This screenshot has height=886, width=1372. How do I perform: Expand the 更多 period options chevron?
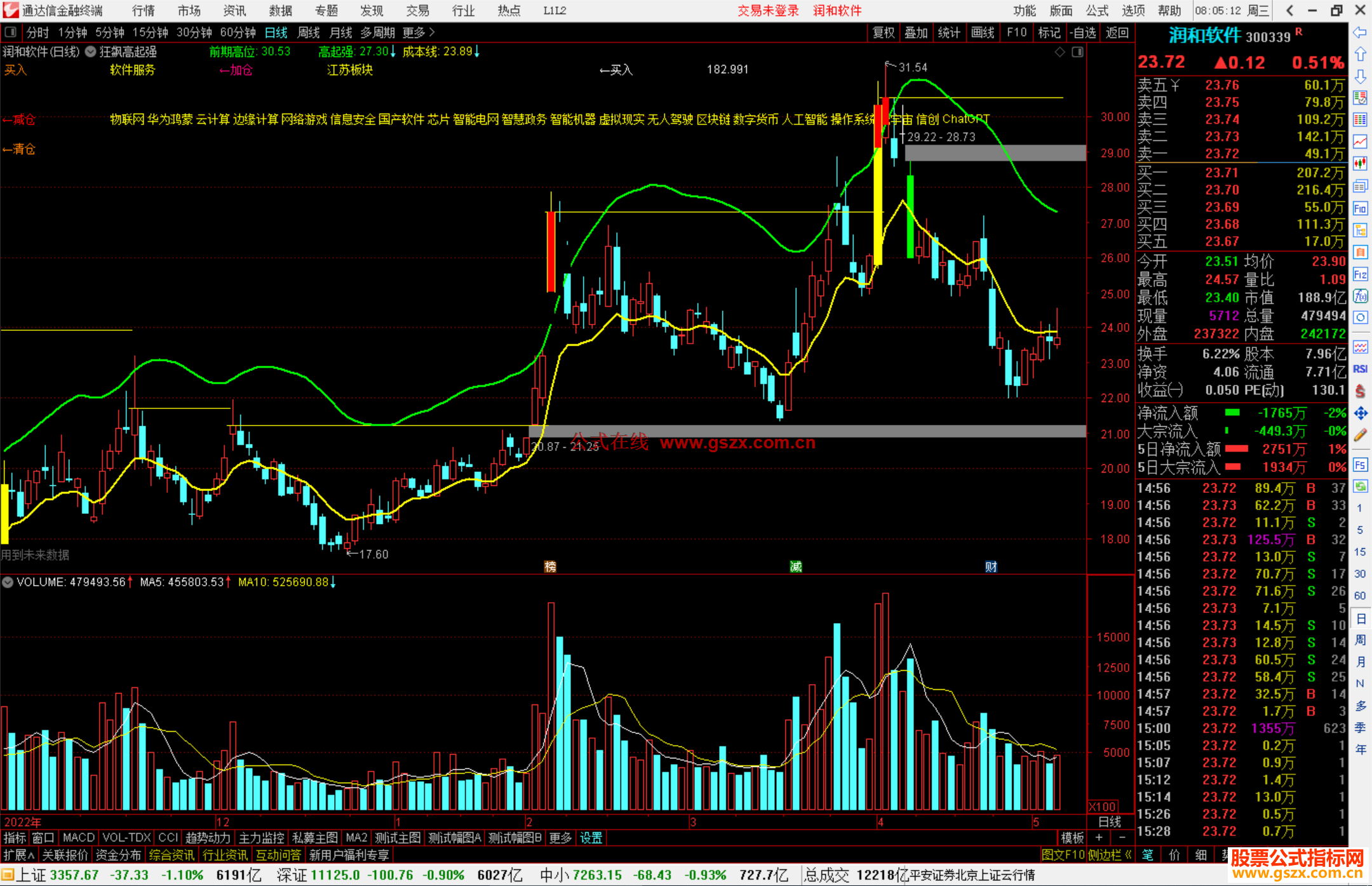432,32
